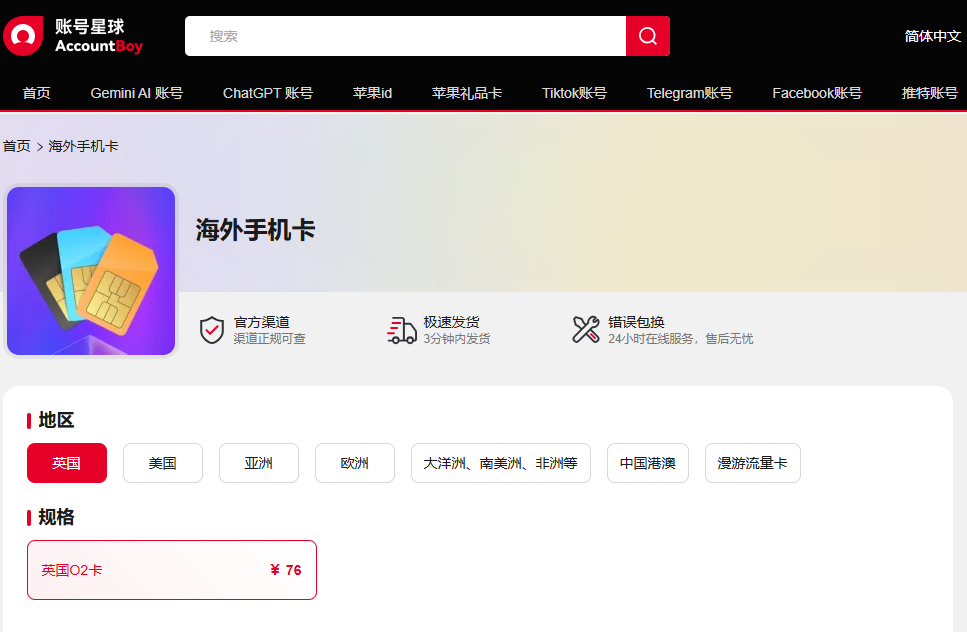Choose the 英国O2卡 ¥76 specification
The width and height of the screenshot is (967, 632).
[171, 570]
